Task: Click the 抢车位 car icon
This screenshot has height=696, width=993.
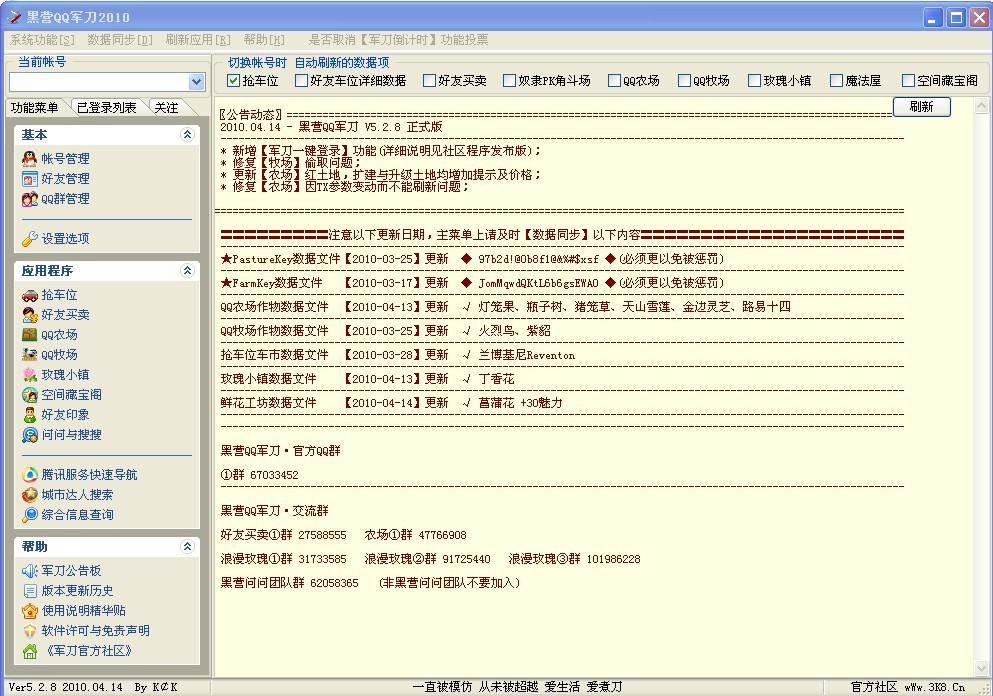Action: coord(30,294)
